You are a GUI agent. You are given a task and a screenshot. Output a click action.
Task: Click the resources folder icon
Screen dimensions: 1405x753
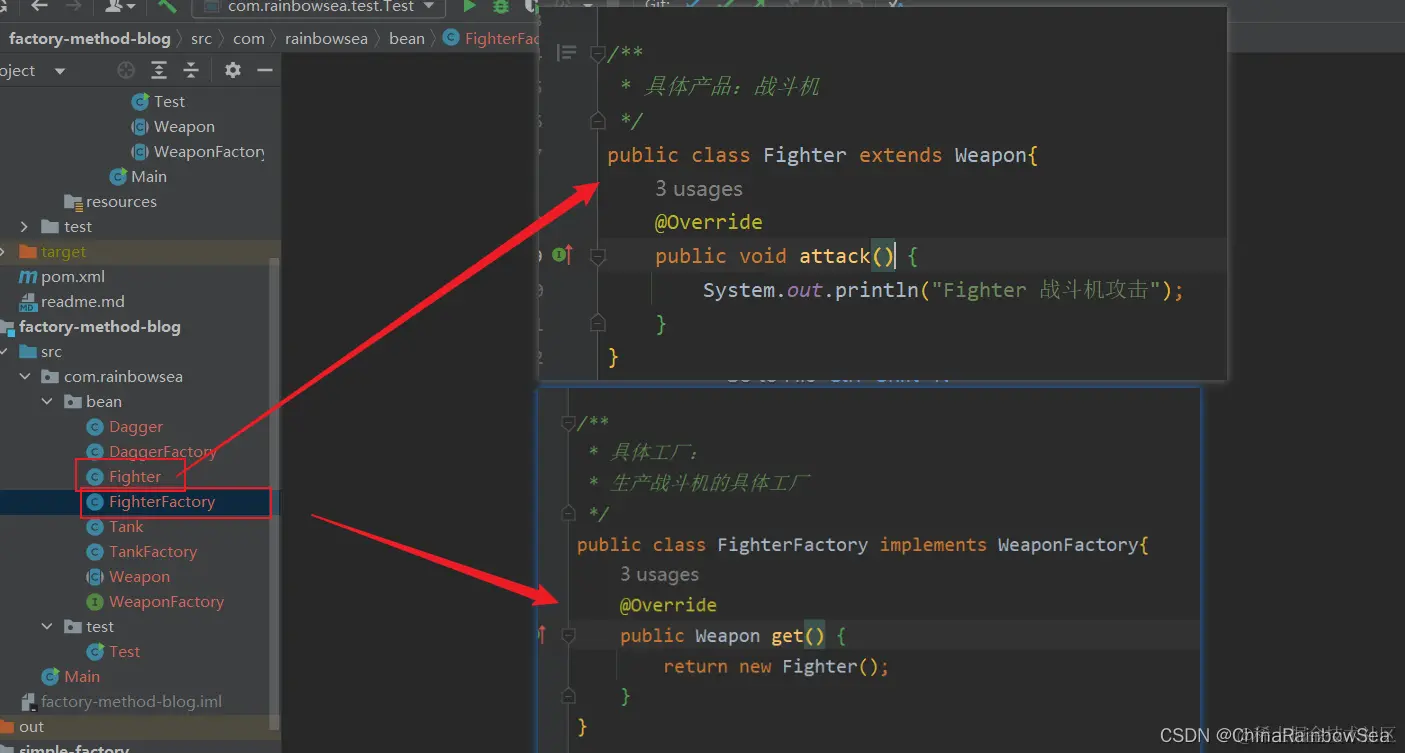coord(73,202)
